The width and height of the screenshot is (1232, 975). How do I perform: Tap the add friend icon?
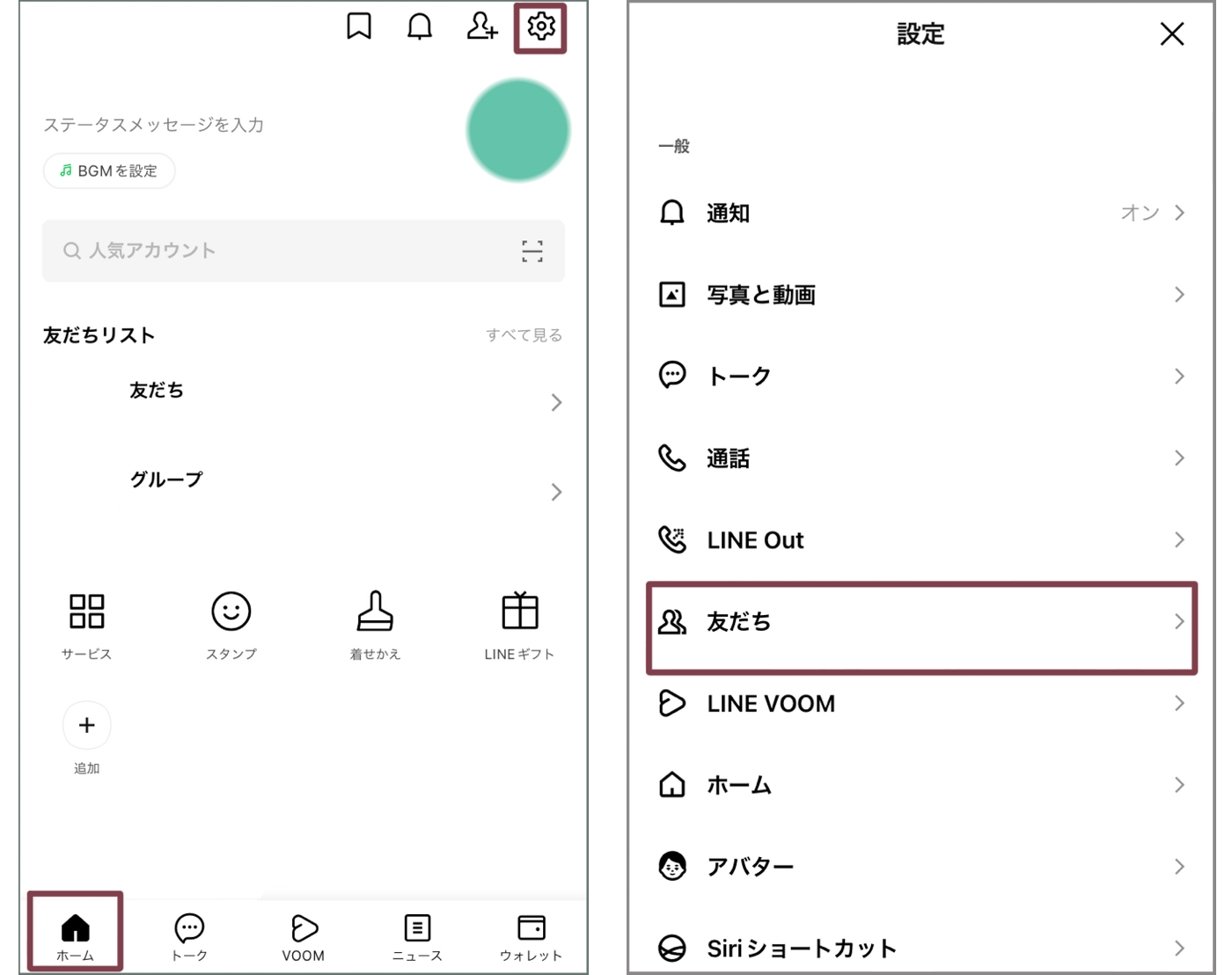[481, 27]
